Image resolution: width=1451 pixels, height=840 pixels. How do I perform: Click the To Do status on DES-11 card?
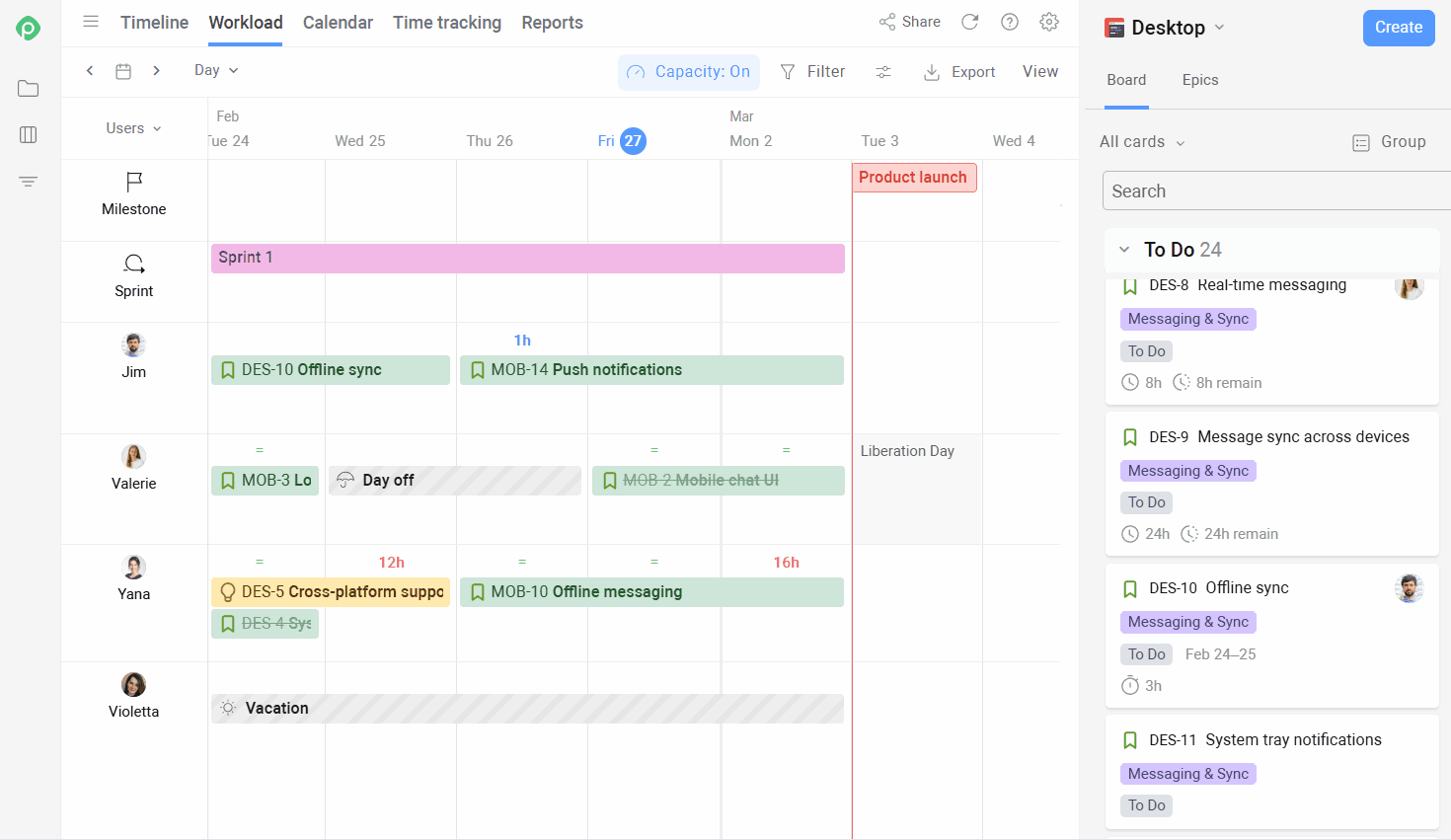(1147, 805)
